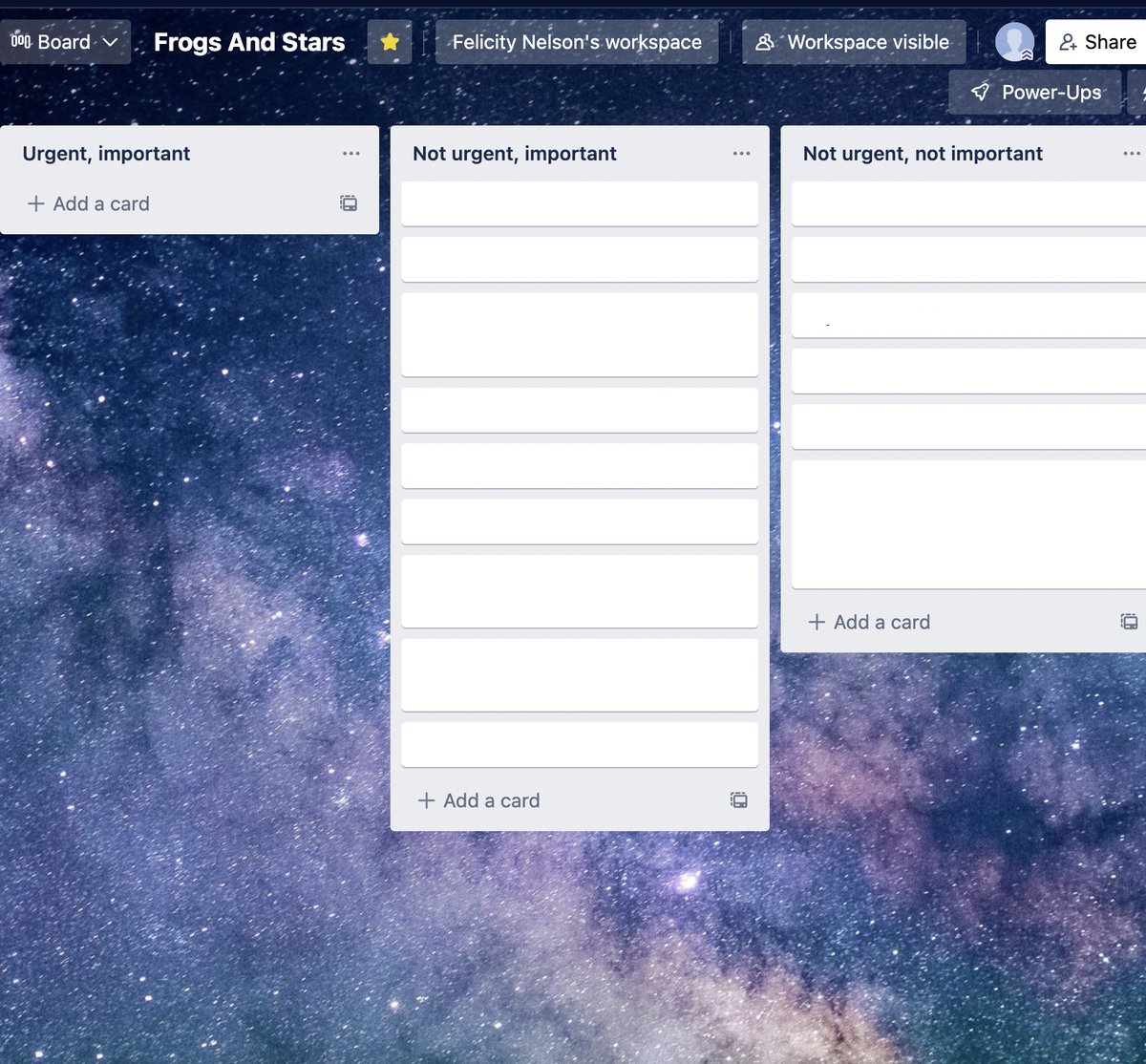Viewport: 1146px width, 1064px height.
Task: Click the Share button
Action: click(x=1096, y=42)
